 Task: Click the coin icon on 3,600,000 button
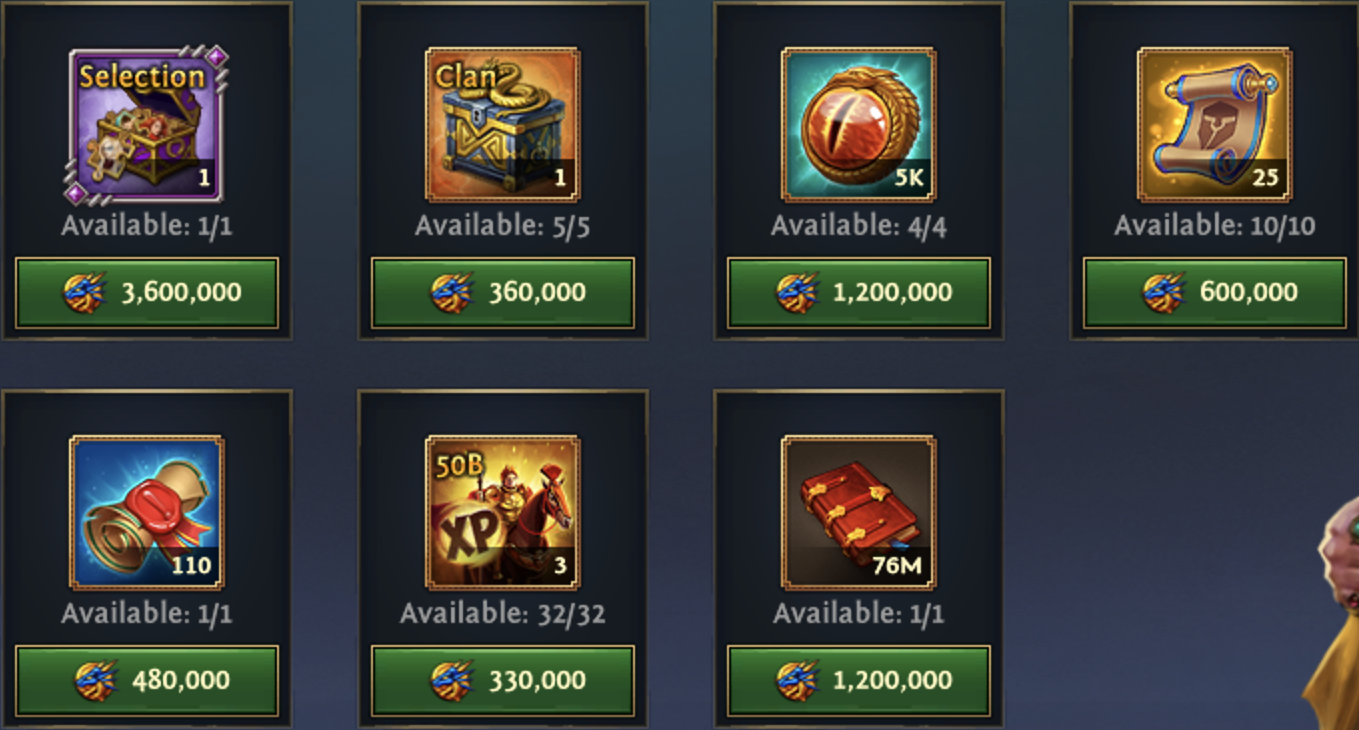pos(84,293)
